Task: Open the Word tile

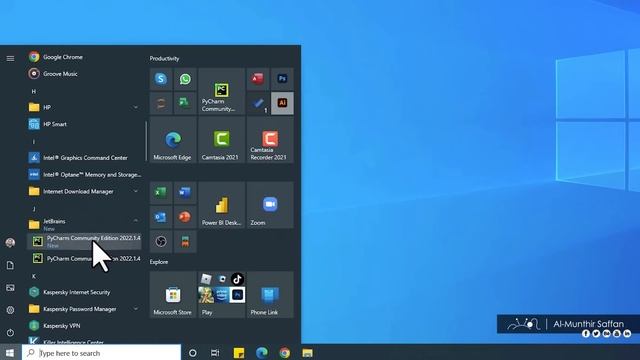Action: (185, 193)
